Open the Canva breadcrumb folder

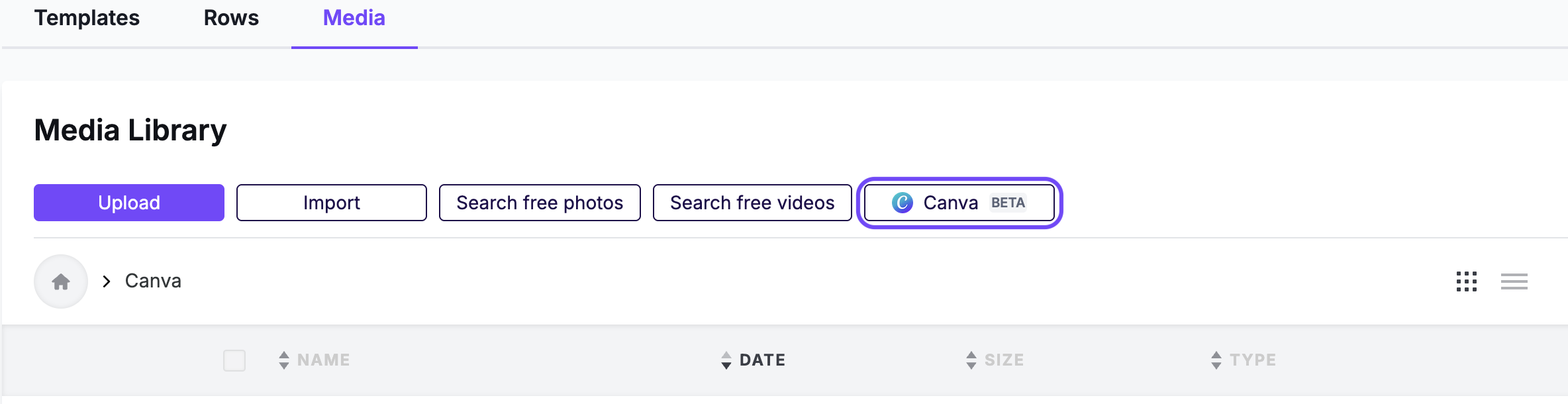pyautogui.click(x=153, y=281)
